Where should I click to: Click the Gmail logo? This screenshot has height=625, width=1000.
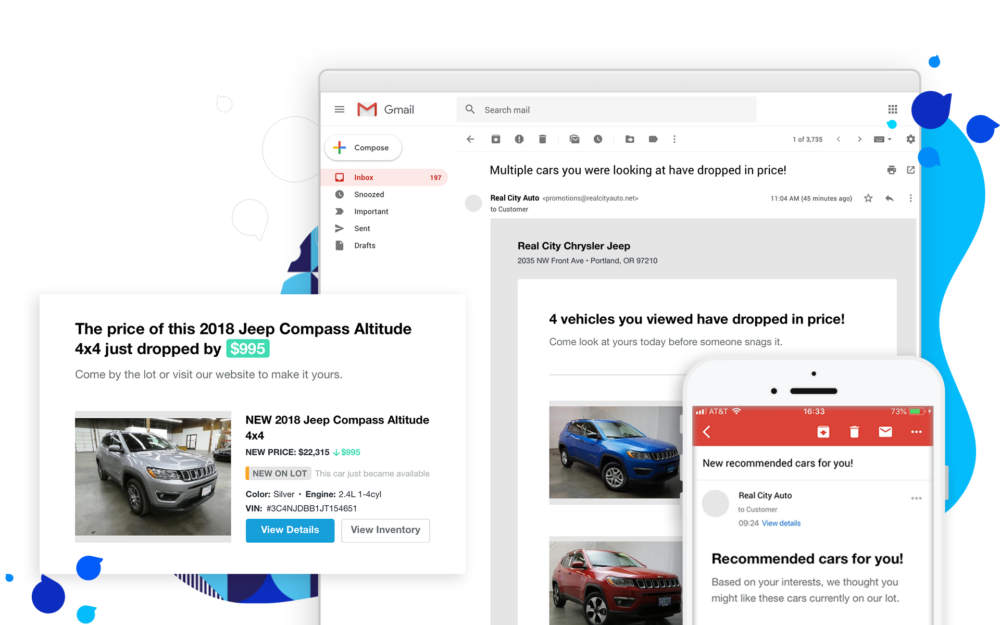point(386,110)
